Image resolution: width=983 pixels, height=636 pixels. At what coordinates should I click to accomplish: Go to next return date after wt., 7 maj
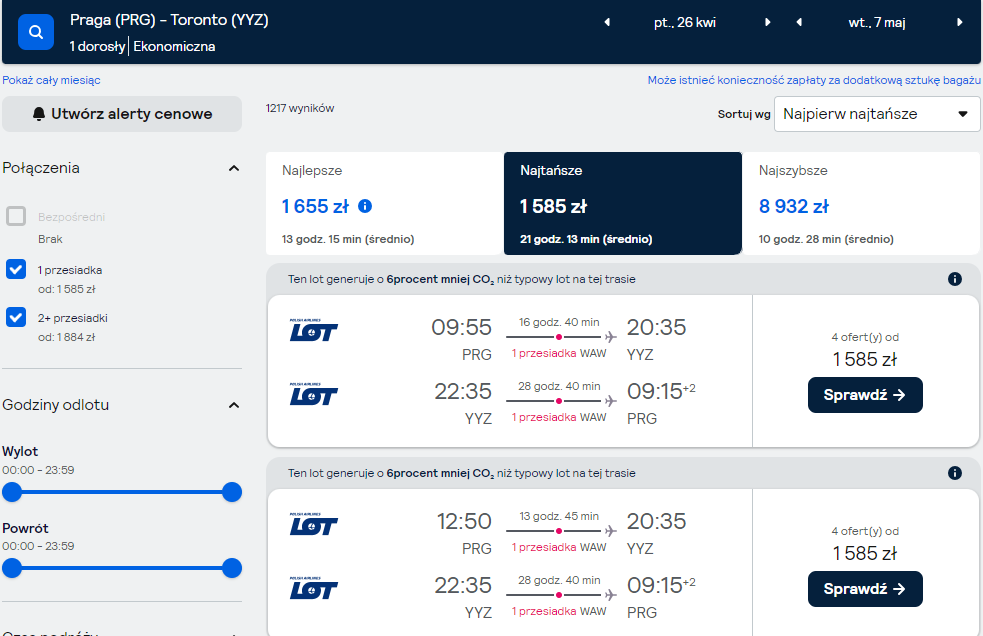click(959, 23)
